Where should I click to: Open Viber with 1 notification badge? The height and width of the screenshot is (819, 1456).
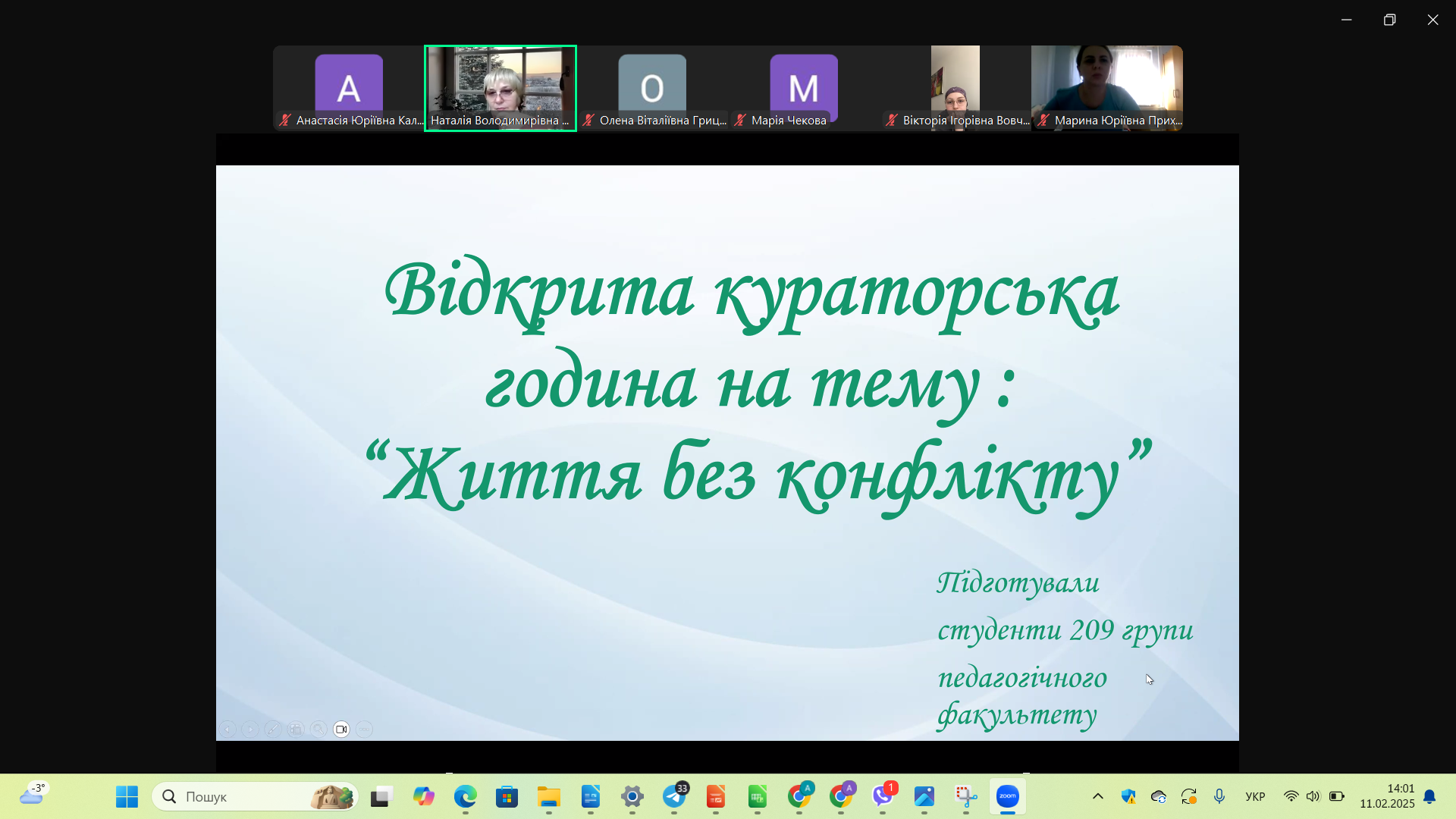click(x=883, y=796)
